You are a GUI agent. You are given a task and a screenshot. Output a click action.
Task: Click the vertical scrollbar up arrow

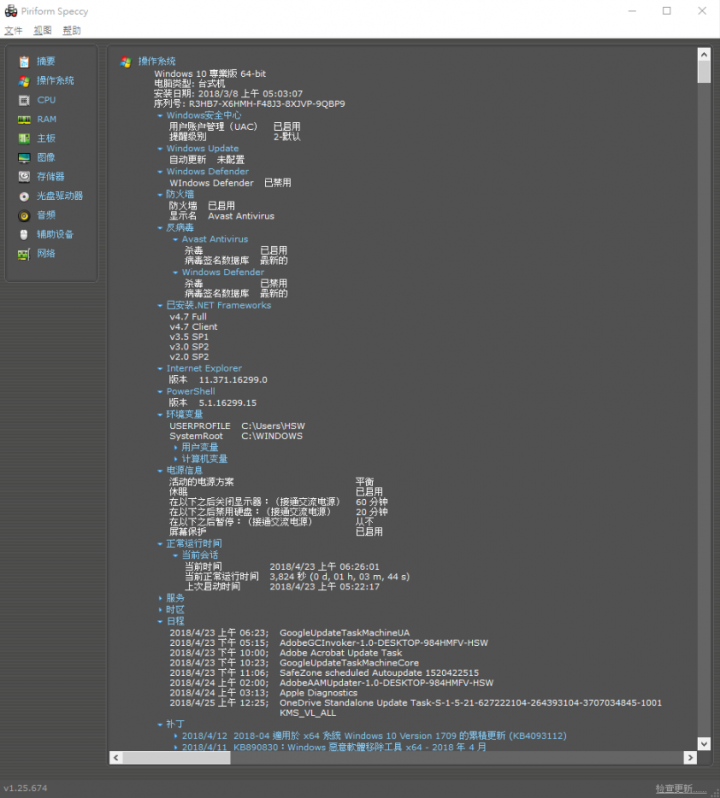coord(704,54)
